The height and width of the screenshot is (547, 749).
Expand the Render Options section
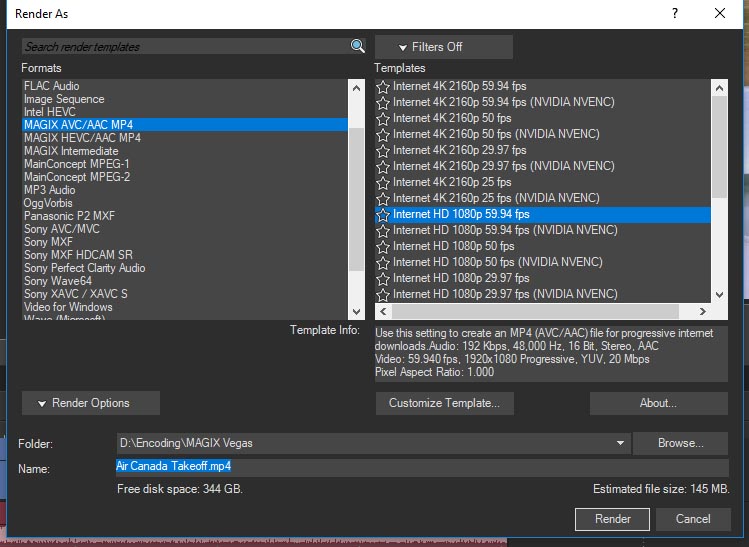tap(91, 403)
